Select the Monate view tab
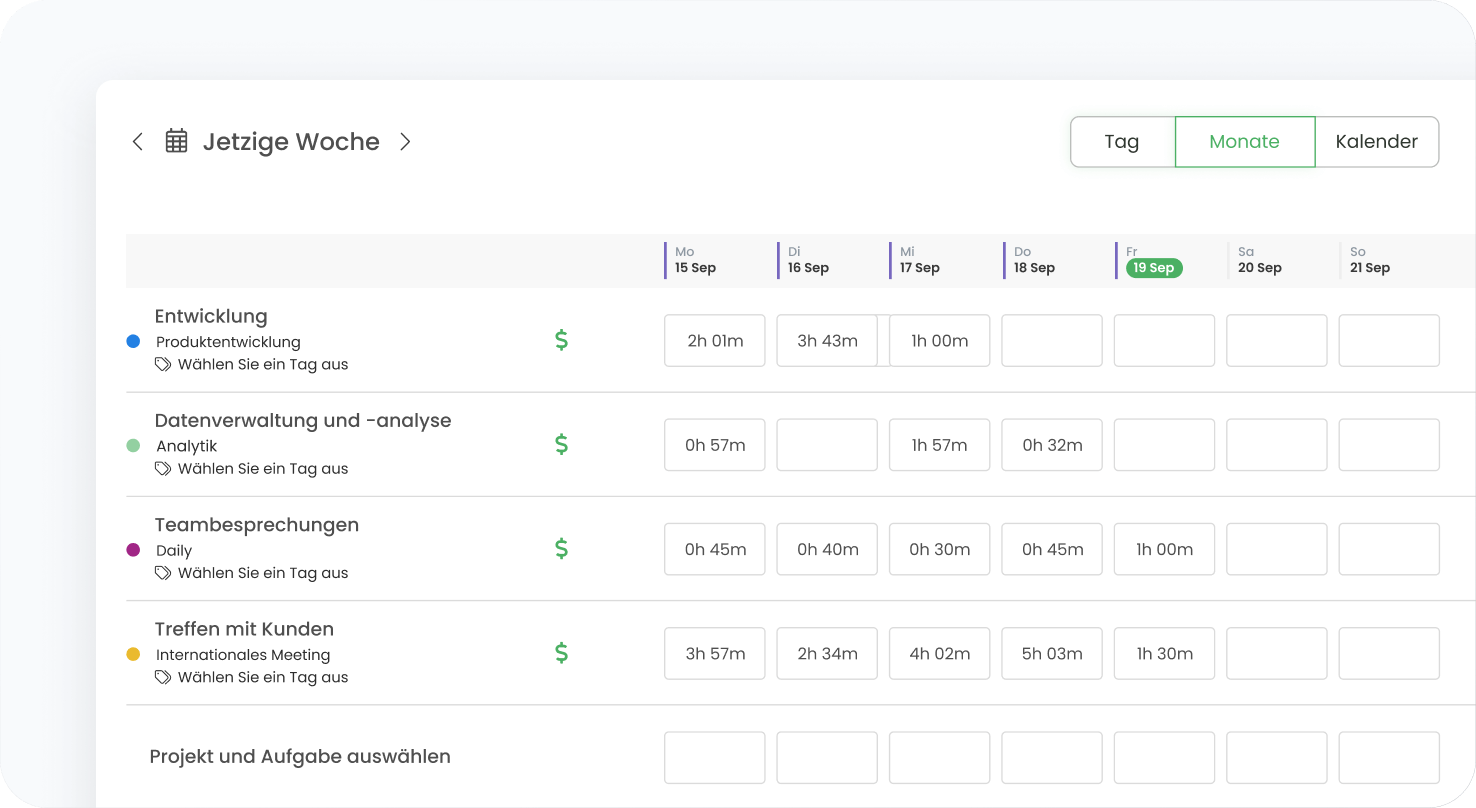 (1244, 142)
